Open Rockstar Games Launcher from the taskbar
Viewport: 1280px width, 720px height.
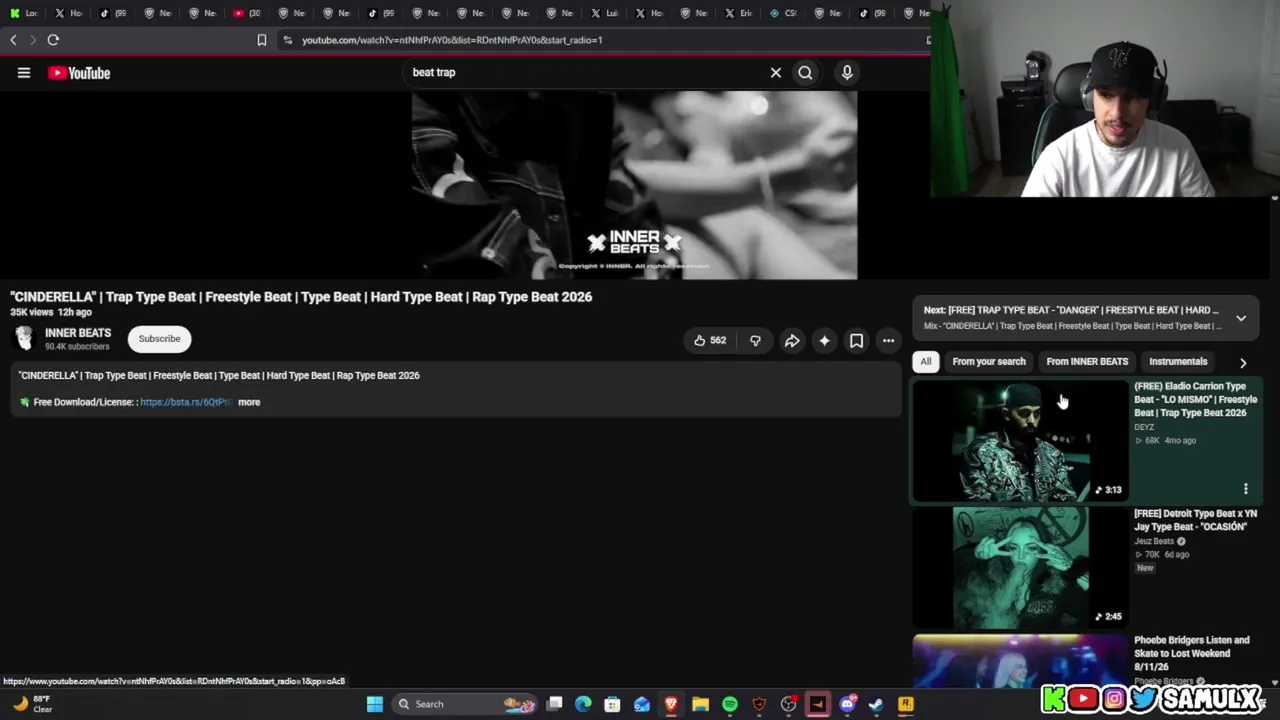tap(905, 704)
